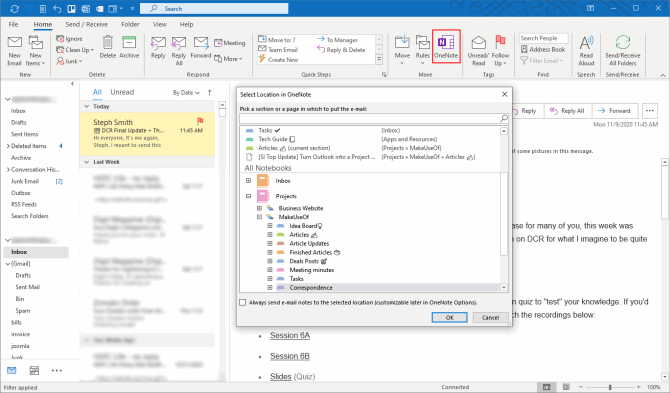Open the Steph Smith email
Screen dimensions: 670x393
coord(148,134)
